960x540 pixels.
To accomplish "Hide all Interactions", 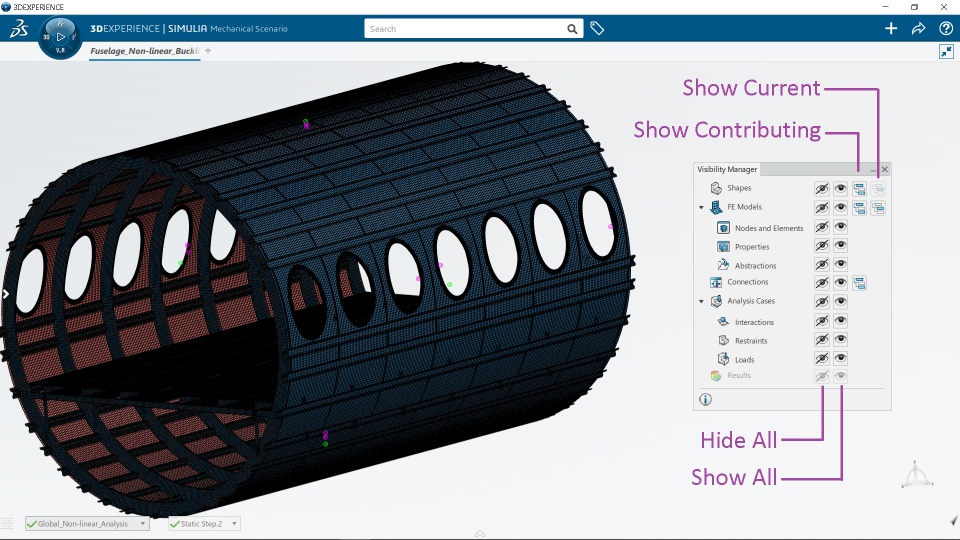I will pos(822,320).
